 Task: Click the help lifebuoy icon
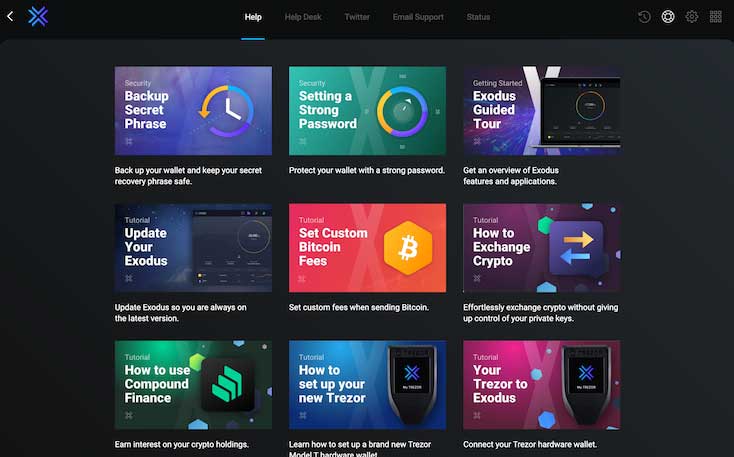click(x=668, y=17)
